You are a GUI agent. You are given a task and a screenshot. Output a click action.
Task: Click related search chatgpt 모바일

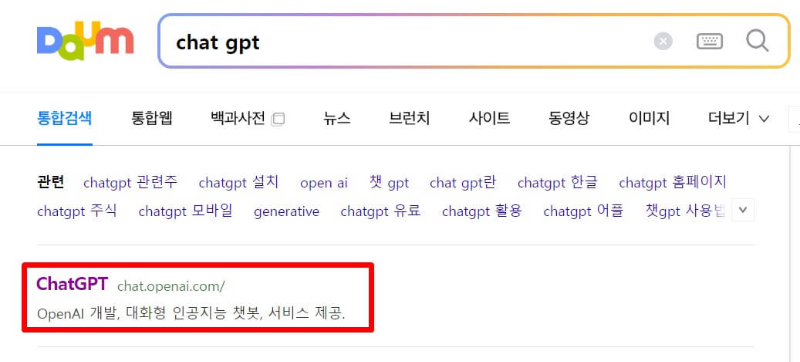click(x=186, y=211)
